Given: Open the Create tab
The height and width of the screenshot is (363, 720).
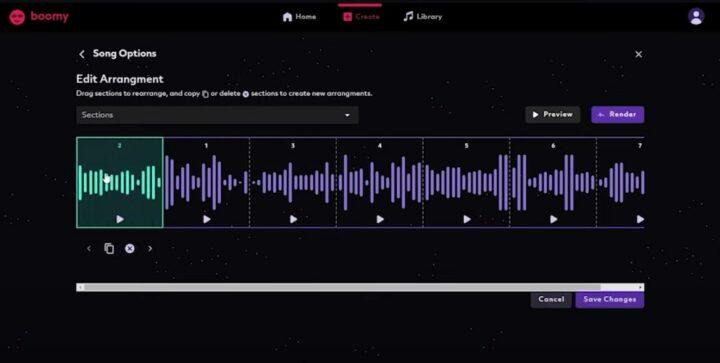Looking at the screenshot, I should tap(361, 17).
